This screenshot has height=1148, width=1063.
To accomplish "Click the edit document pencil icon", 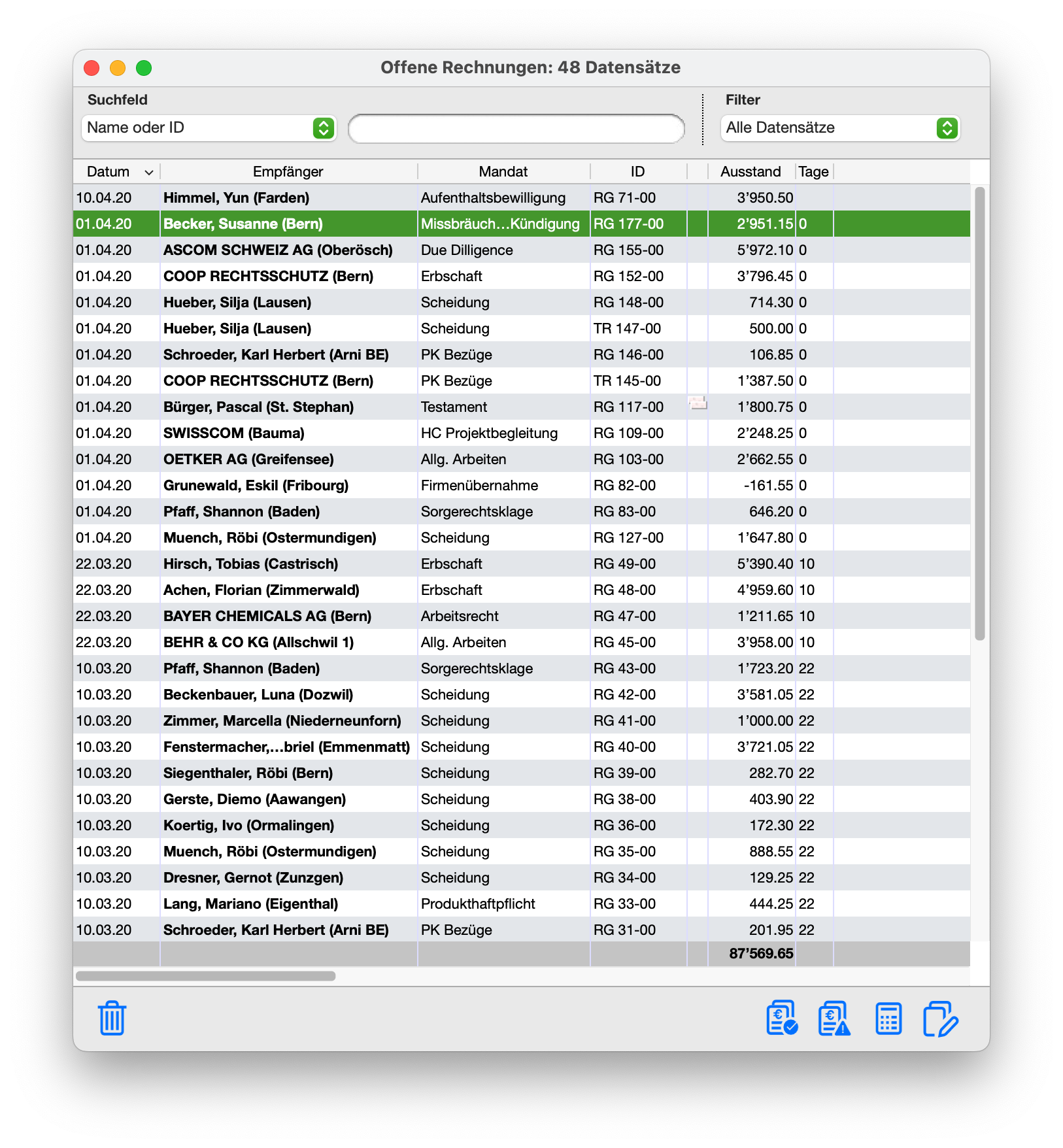I will point(941,1019).
